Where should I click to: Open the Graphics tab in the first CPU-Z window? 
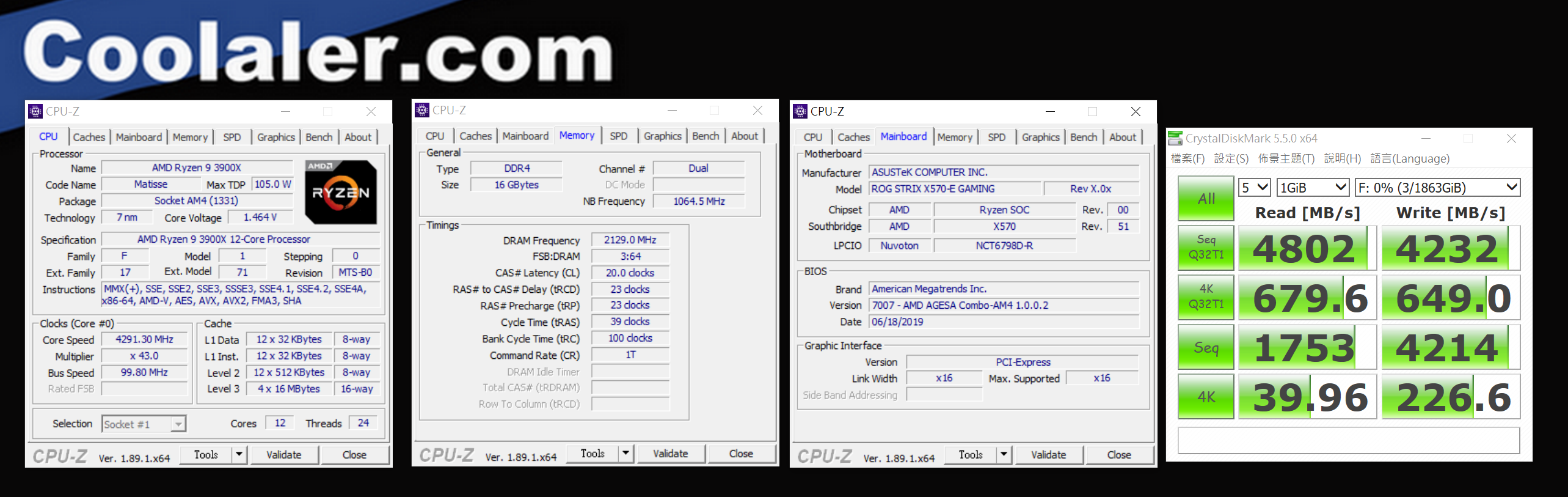(275, 137)
